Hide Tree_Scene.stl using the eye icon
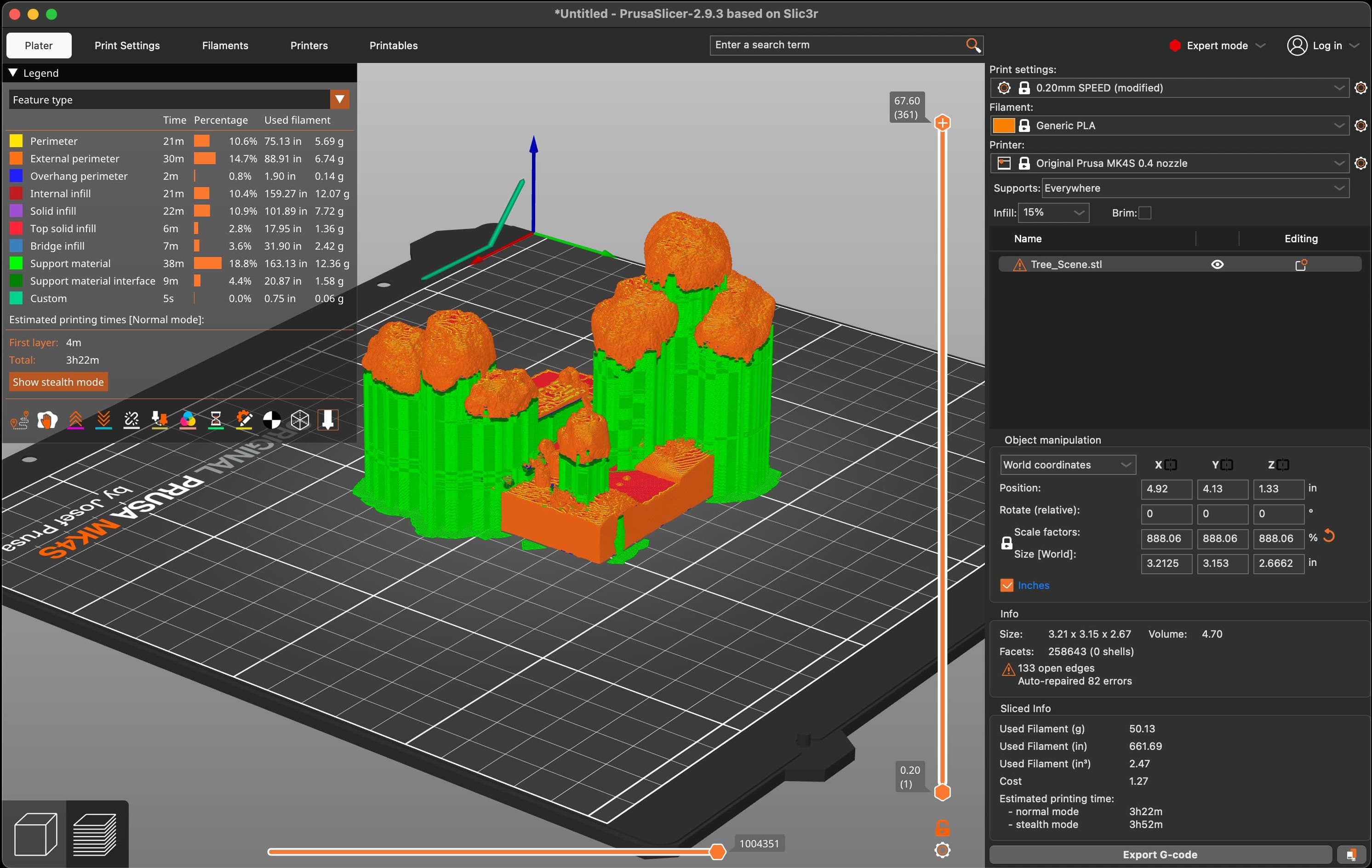This screenshot has width=1372, height=868. coord(1217,264)
